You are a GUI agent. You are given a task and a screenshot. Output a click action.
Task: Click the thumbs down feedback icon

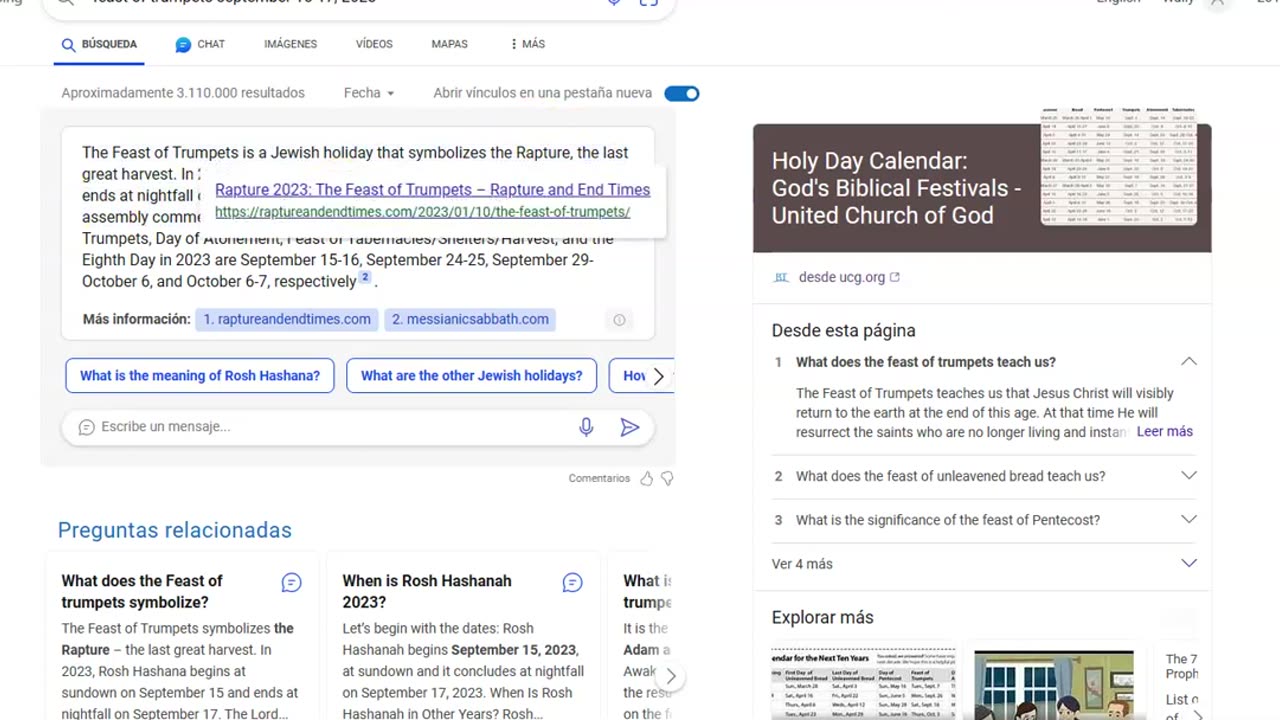pos(667,479)
